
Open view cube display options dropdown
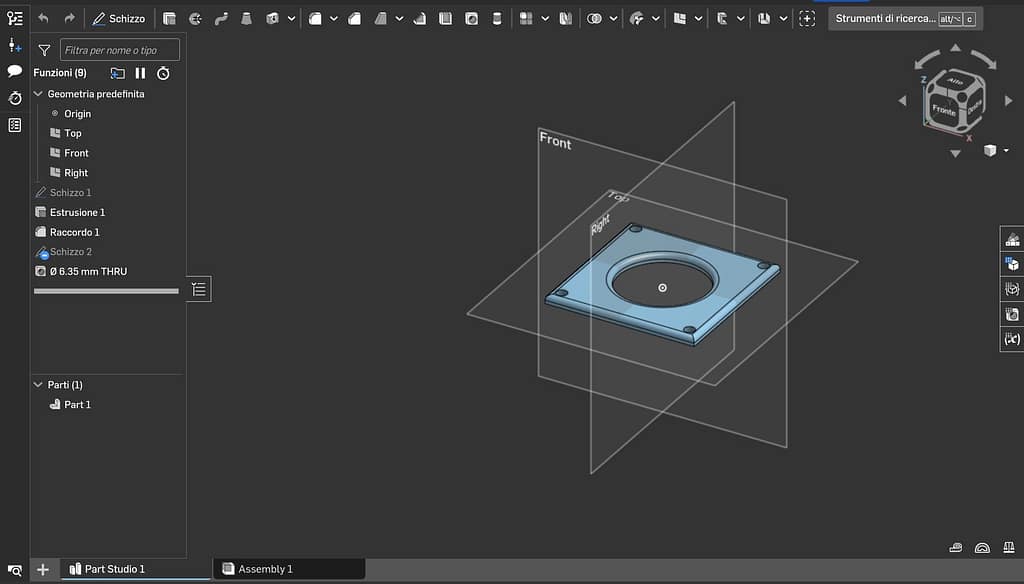[x=1006, y=150]
